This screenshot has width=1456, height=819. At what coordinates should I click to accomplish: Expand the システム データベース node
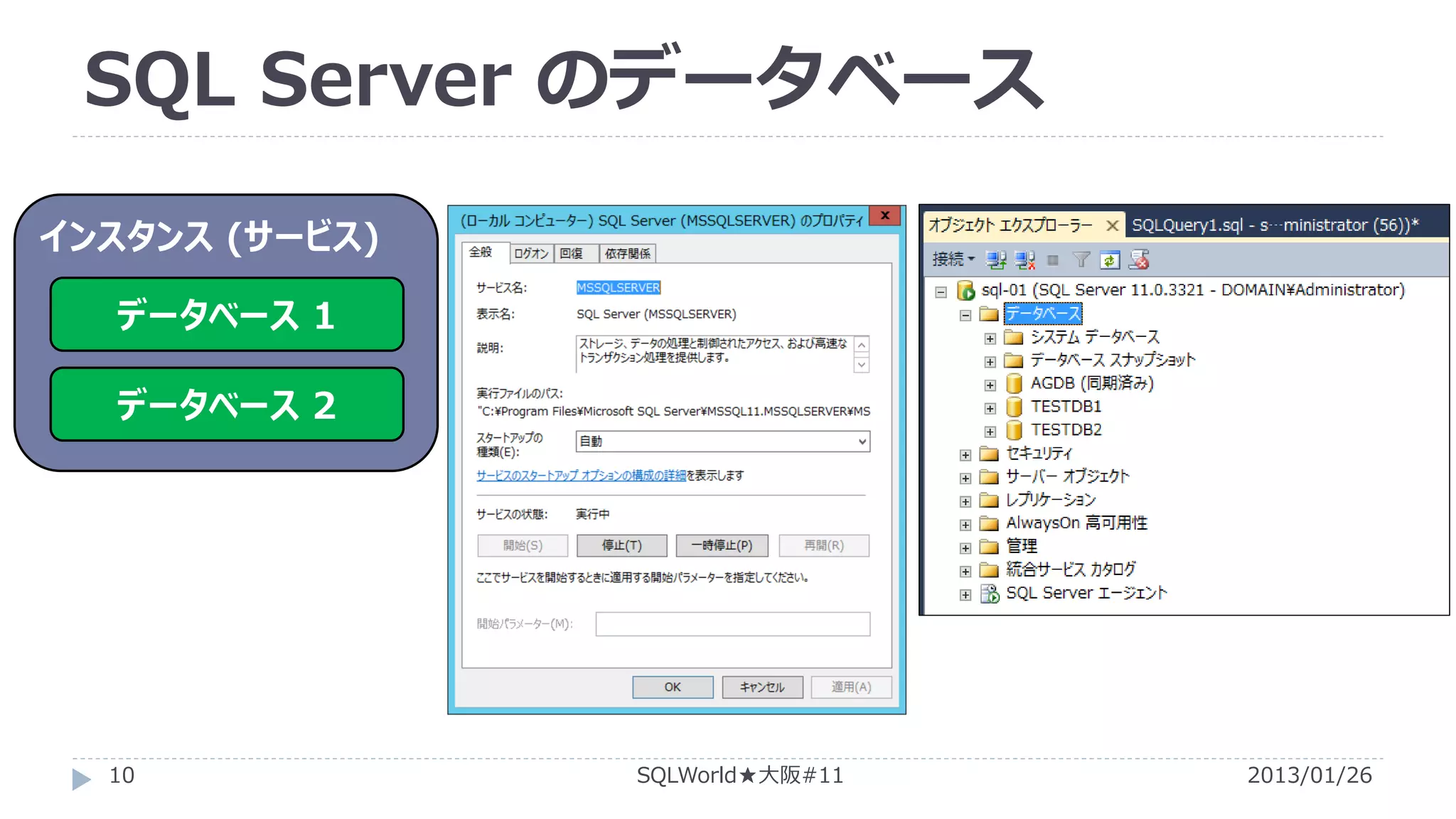[x=990, y=338]
